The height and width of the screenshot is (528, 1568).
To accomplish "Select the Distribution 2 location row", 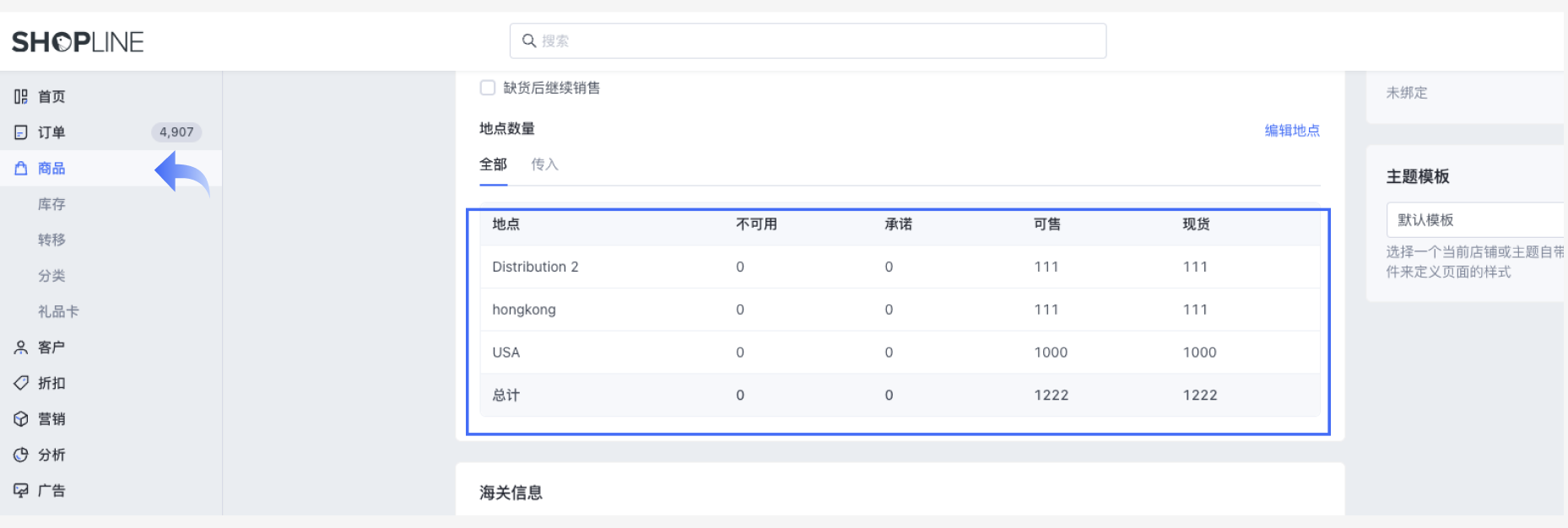I will pyautogui.click(x=900, y=267).
